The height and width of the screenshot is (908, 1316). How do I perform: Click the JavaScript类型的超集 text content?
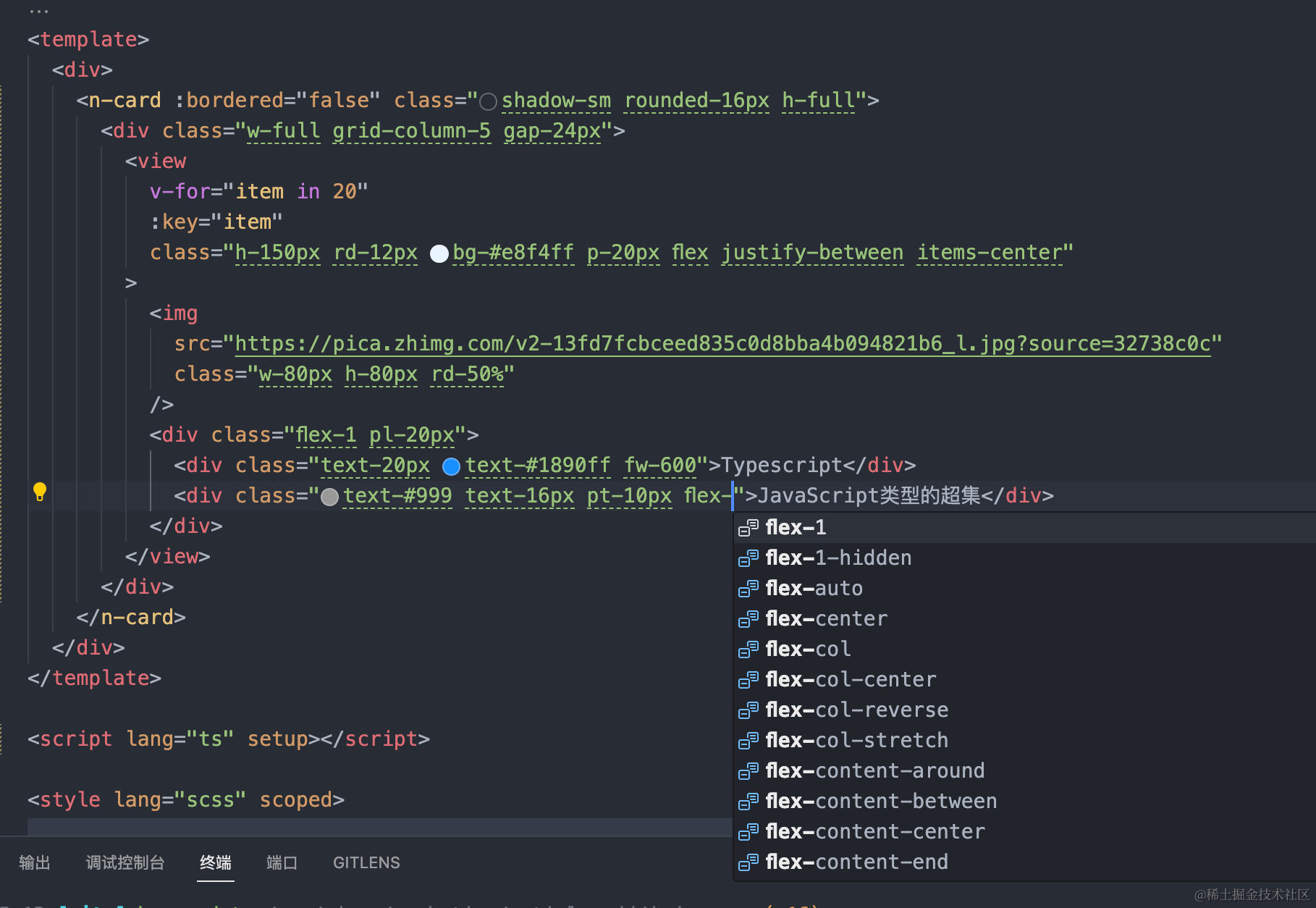coord(869,495)
